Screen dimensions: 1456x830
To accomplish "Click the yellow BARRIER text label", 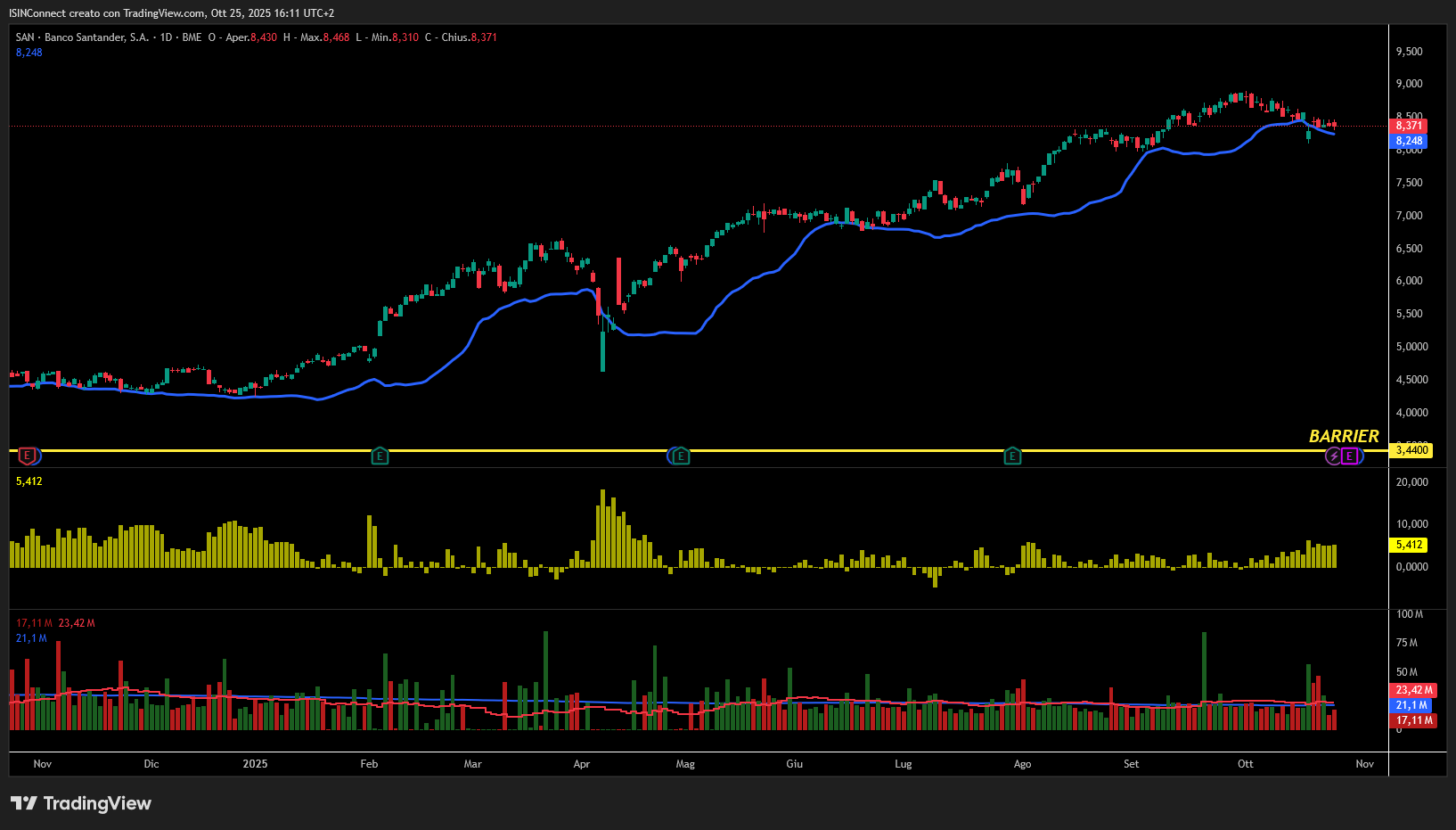I will [1343, 436].
